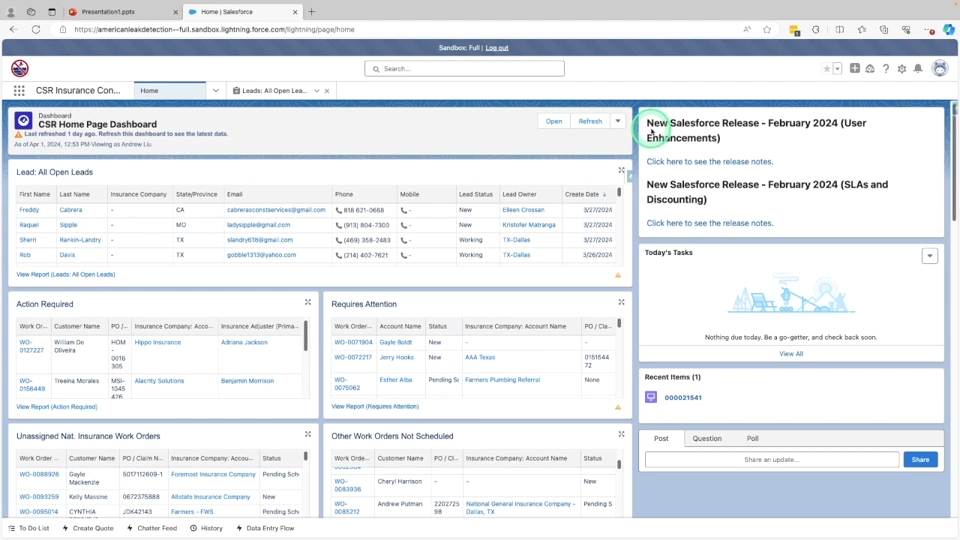Expand the Requires Attention widget
Viewport: 960px width, 540px height.
(x=621, y=302)
